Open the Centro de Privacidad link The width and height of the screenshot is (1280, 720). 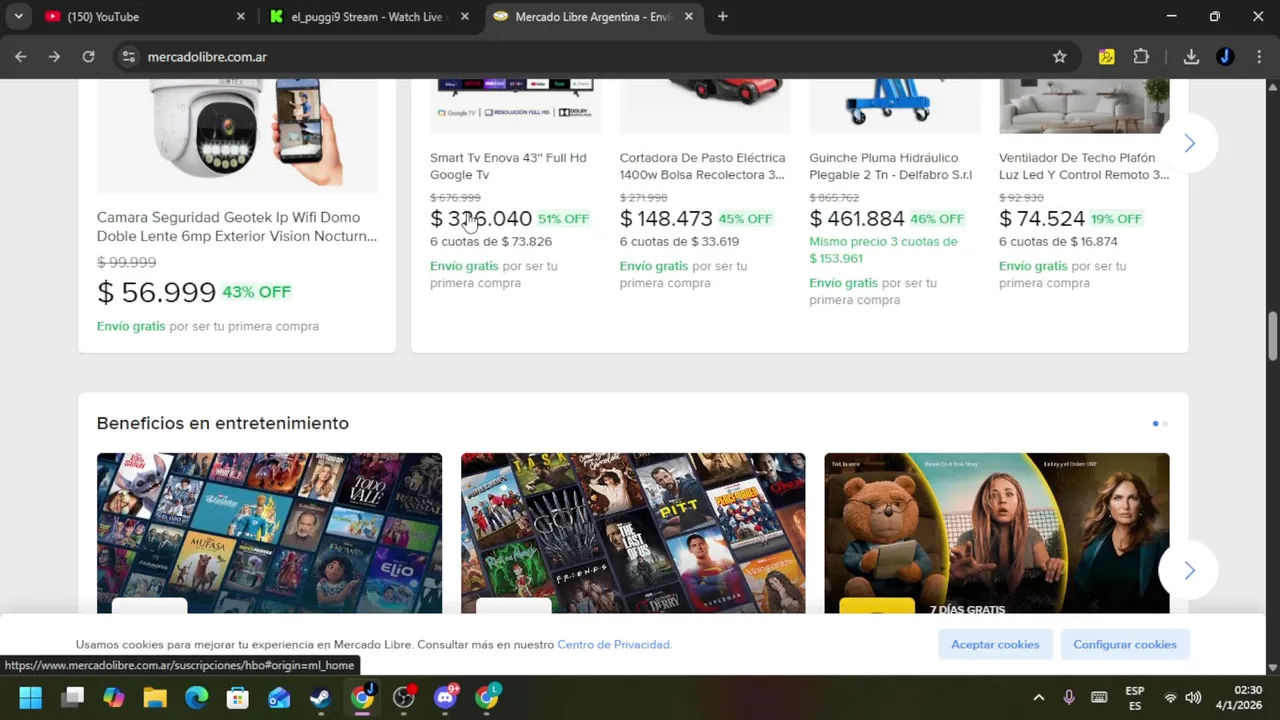[x=613, y=645]
